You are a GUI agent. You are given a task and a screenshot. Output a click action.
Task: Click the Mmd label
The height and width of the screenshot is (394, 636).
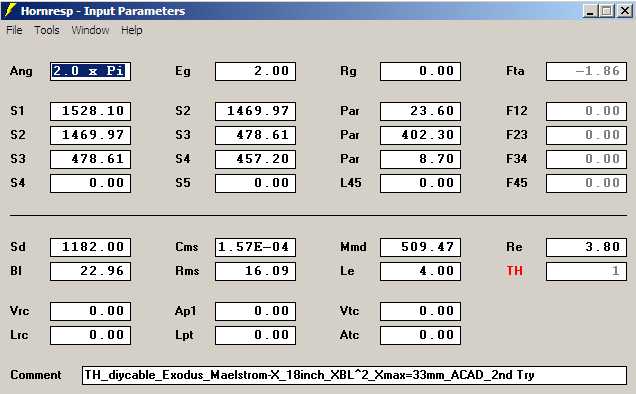[353, 247]
